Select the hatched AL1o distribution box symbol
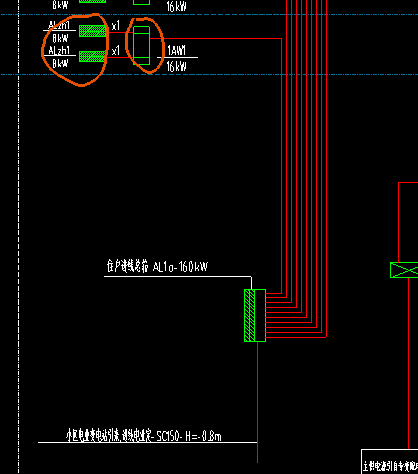Image resolution: width=418 pixels, height=474 pixels. tap(255, 315)
